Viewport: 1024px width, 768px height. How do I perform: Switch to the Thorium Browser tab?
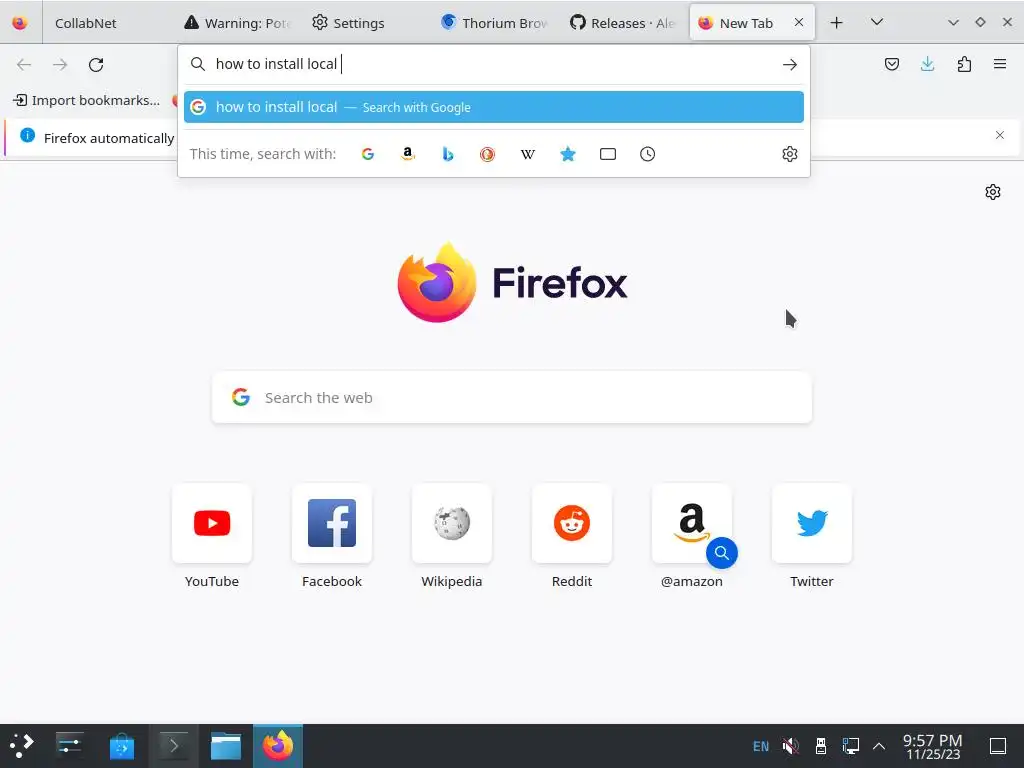[x=495, y=23]
